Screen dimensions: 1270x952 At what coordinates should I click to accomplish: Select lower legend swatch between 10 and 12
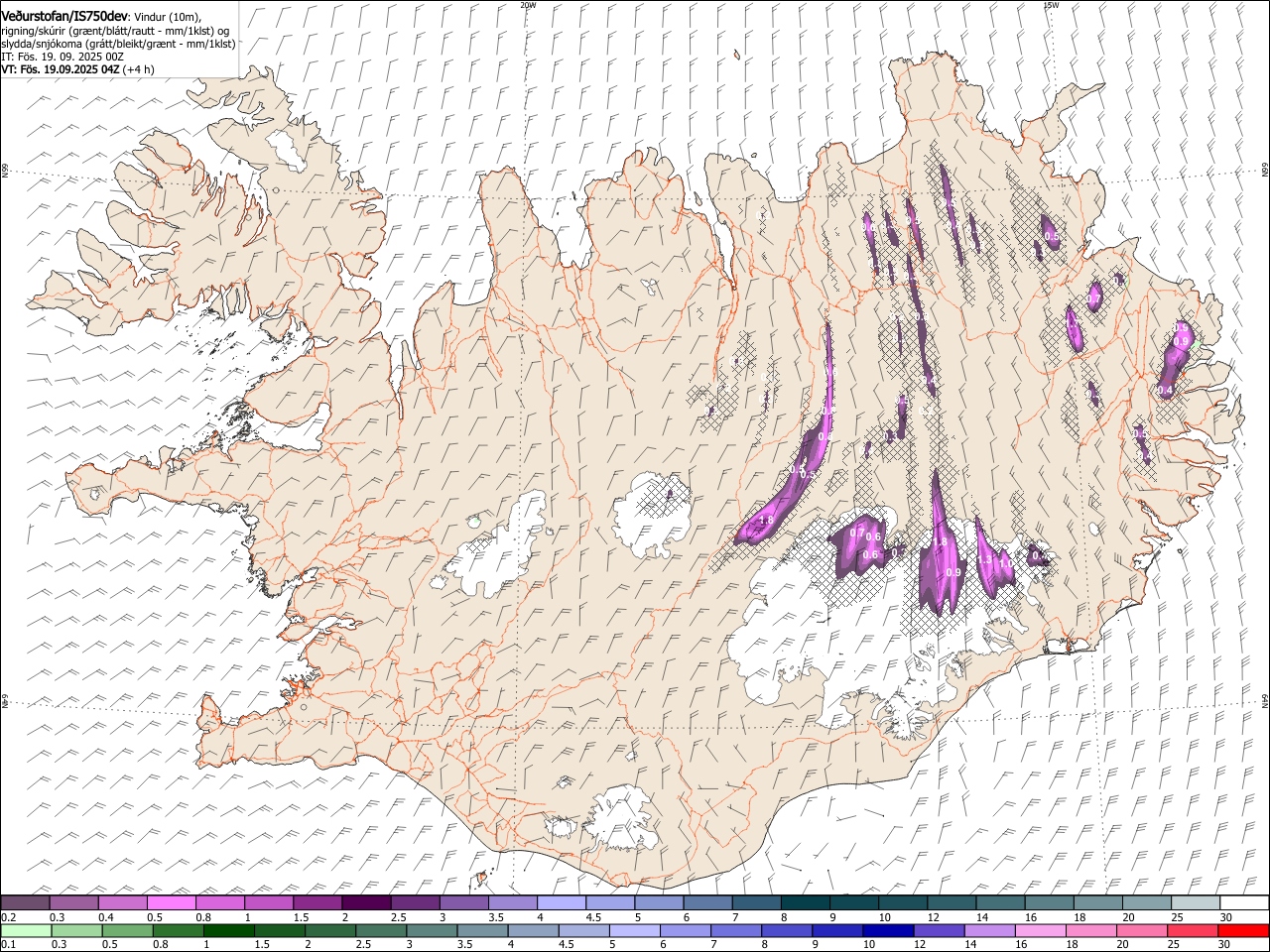(x=889, y=930)
